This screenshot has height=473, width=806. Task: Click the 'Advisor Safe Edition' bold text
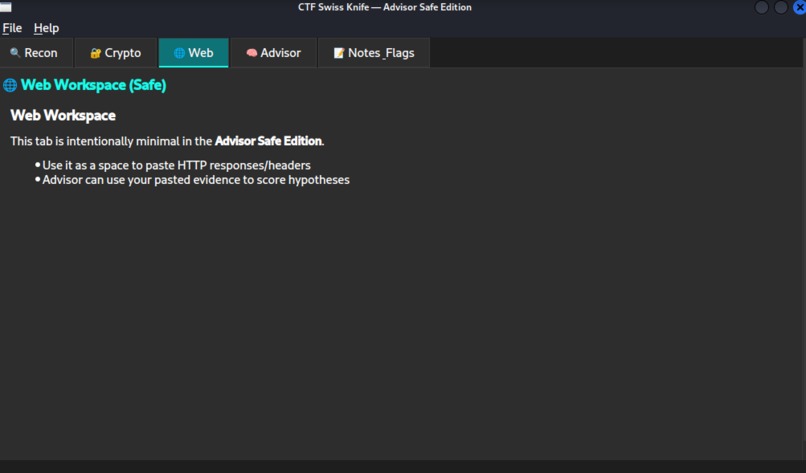click(268, 141)
